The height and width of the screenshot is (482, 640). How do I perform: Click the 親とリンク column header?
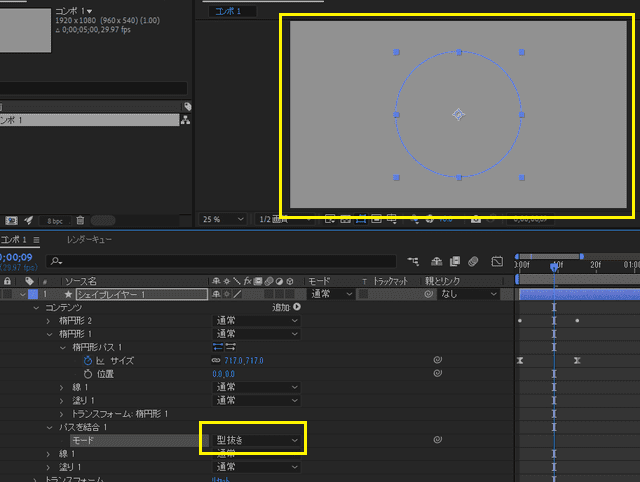coord(442,281)
